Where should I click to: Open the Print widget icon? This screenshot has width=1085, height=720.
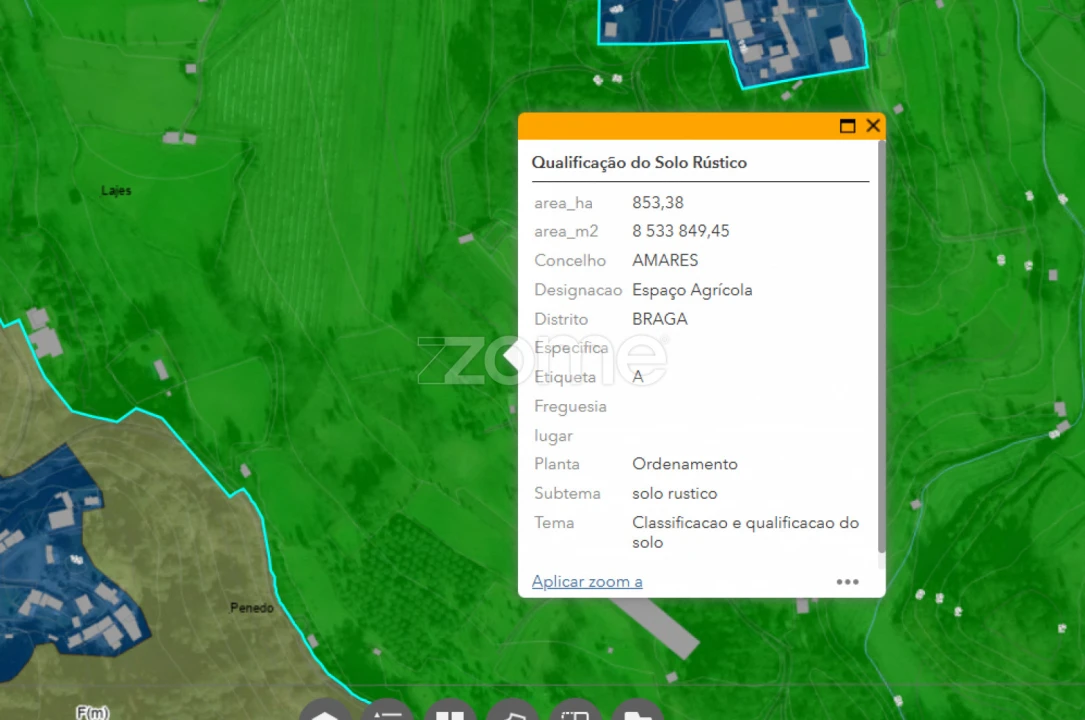pos(637,713)
